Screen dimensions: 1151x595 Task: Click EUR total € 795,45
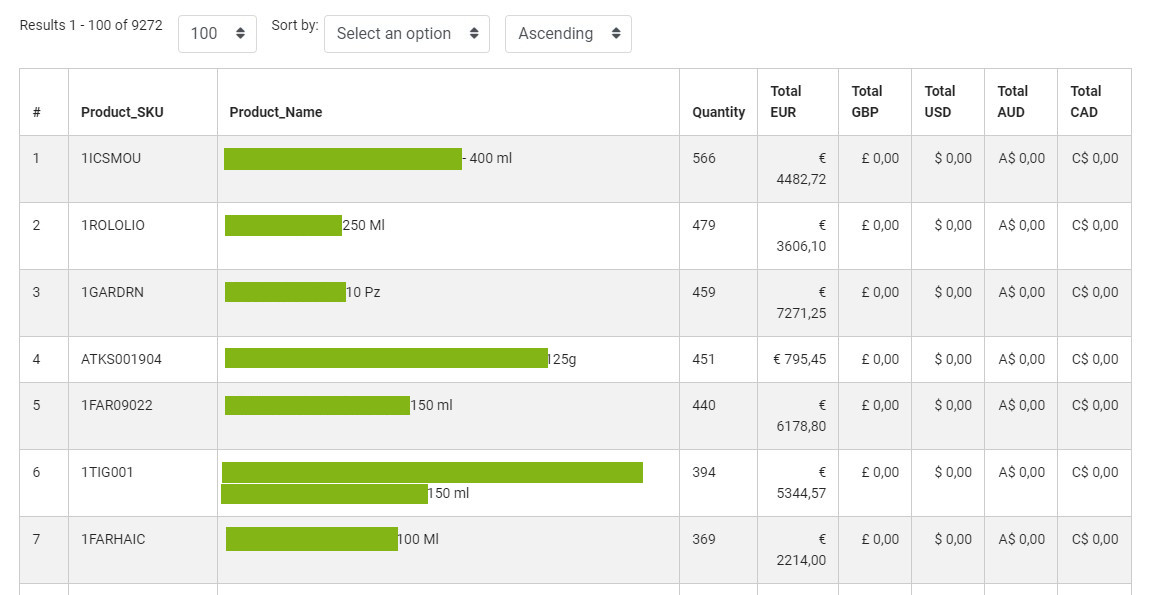[x=799, y=359]
